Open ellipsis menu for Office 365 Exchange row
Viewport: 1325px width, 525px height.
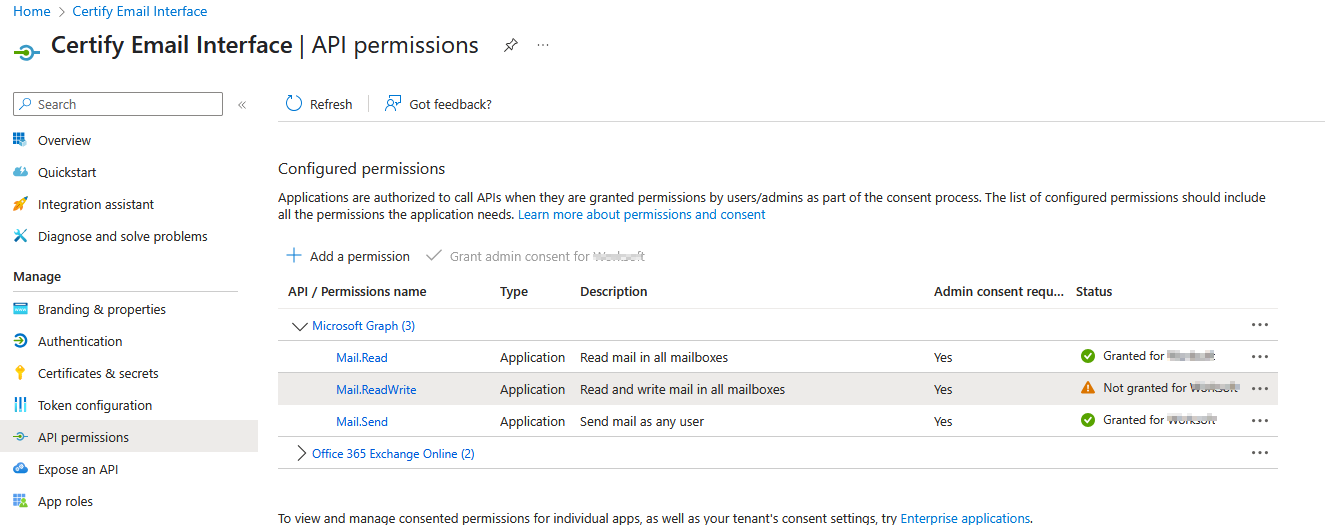1260,453
